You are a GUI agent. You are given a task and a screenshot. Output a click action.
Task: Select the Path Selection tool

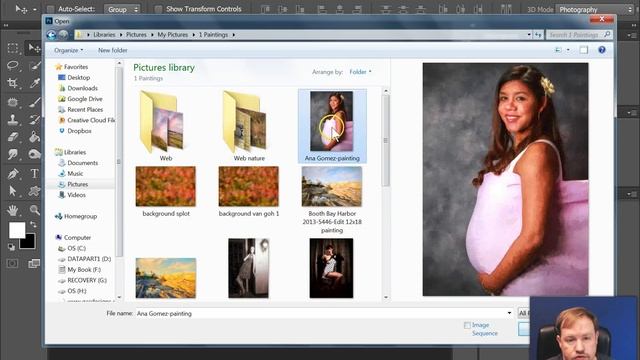point(13,191)
